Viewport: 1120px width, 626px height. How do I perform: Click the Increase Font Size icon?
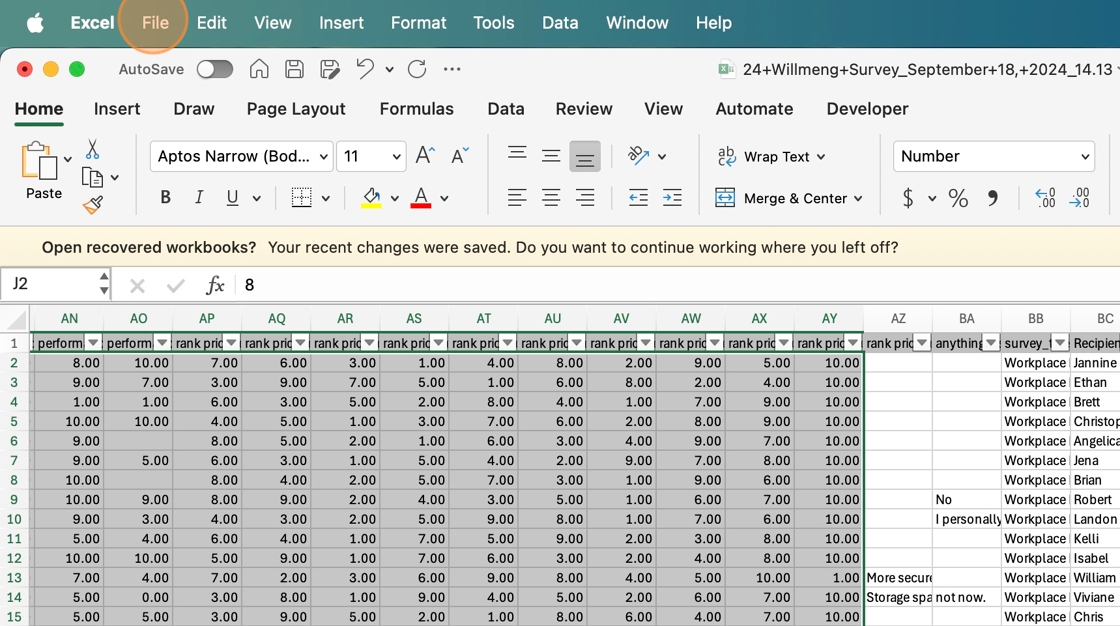pyautogui.click(x=425, y=156)
